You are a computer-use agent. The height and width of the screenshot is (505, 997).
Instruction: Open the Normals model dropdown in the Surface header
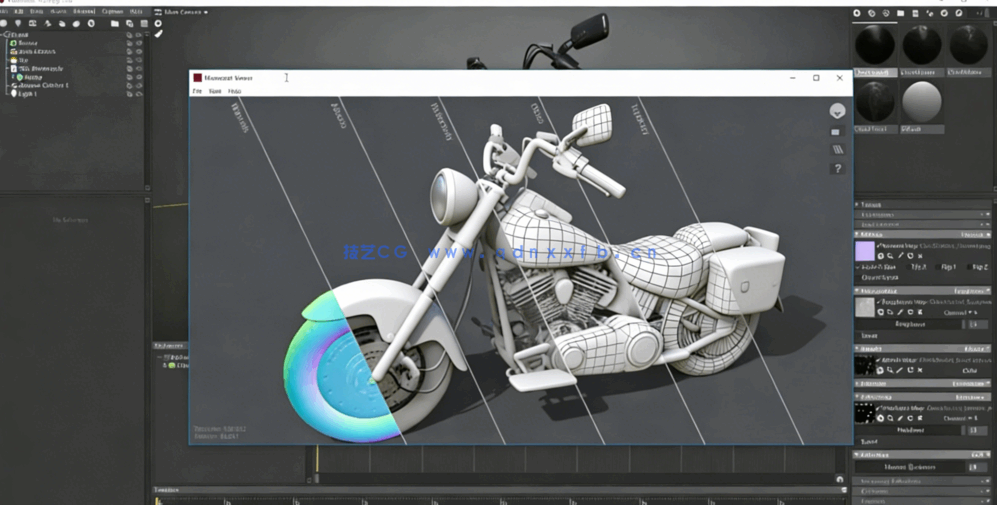coord(977,235)
